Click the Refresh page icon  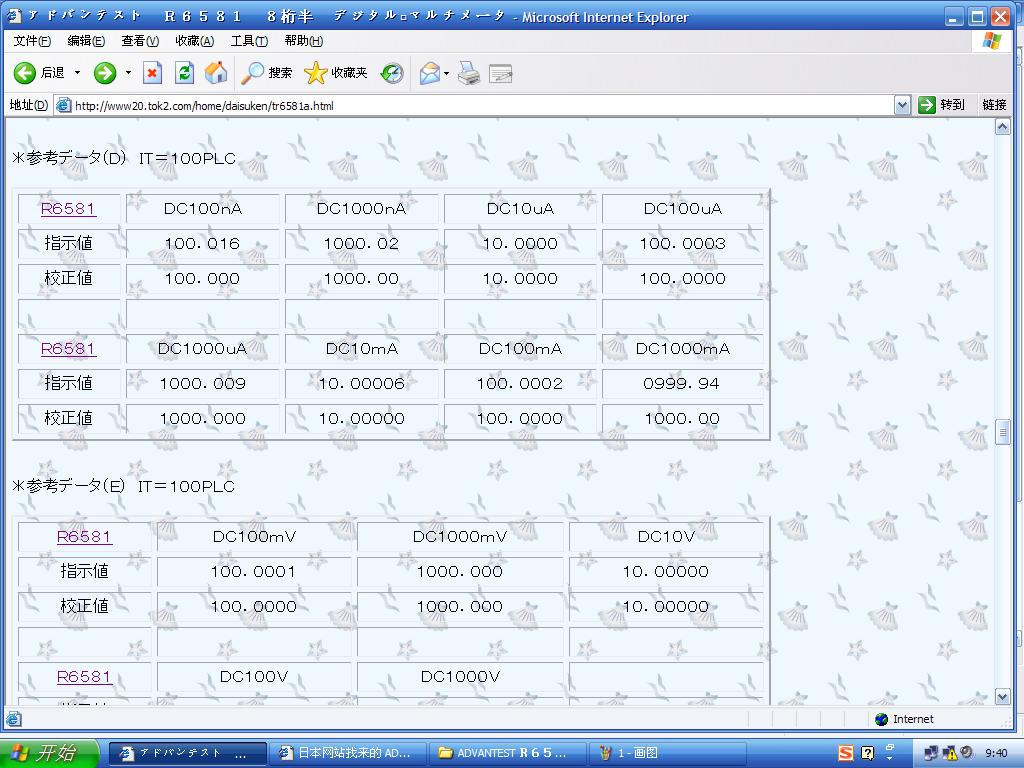point(185,73)
